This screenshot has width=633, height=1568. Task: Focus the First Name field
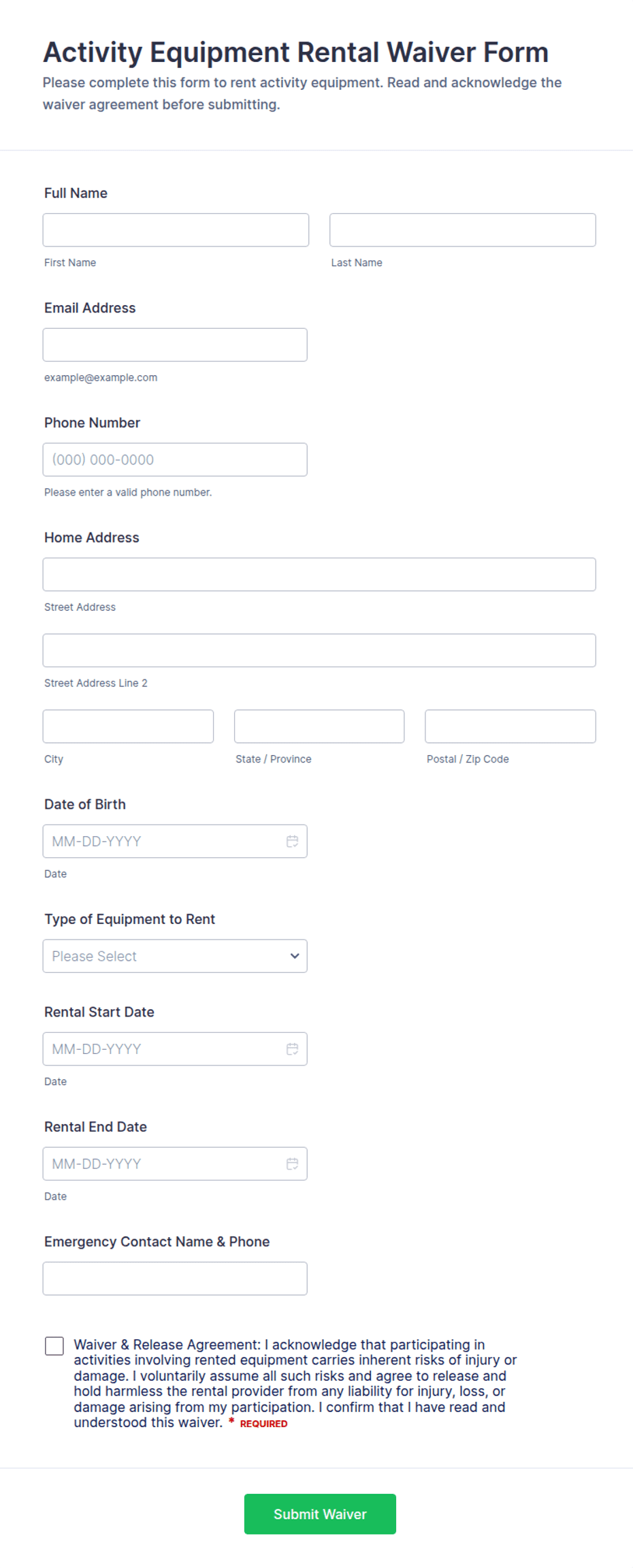[176, 230]
